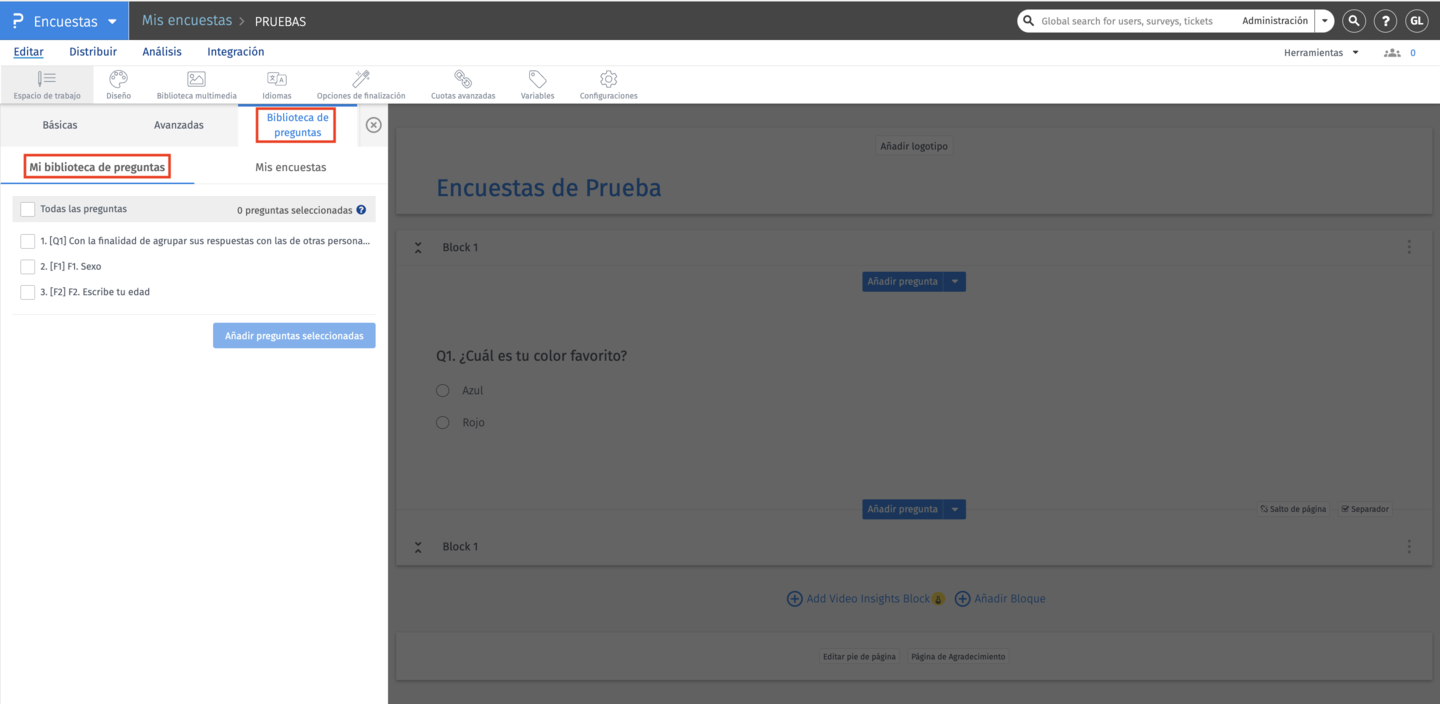Open the GL user profile avatar
This screenshot has height=704, width=1440.
pos(1417,21)
